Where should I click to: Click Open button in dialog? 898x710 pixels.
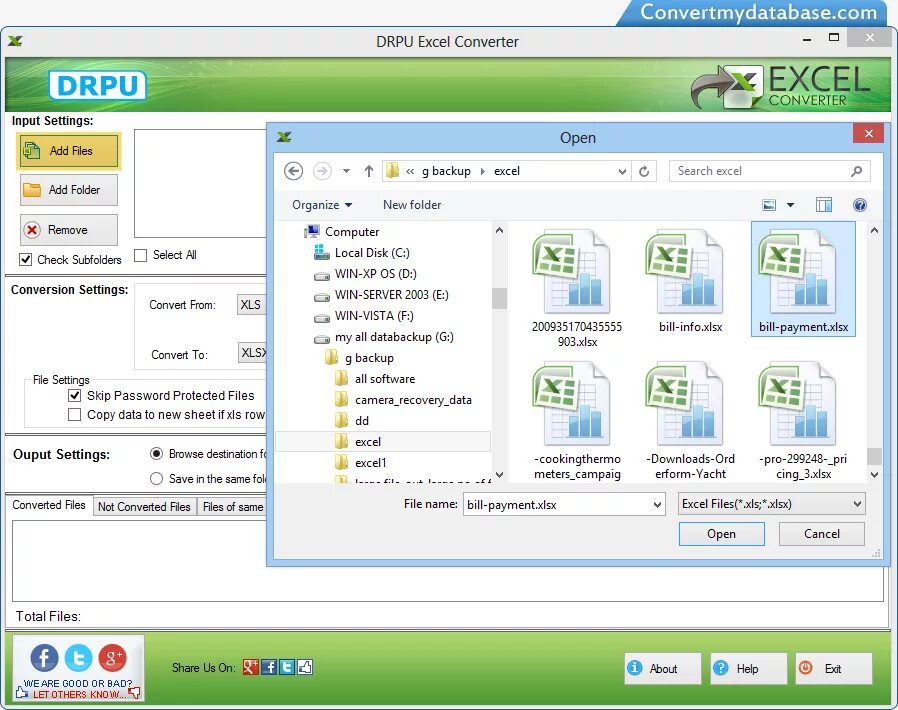click(722, 534)
